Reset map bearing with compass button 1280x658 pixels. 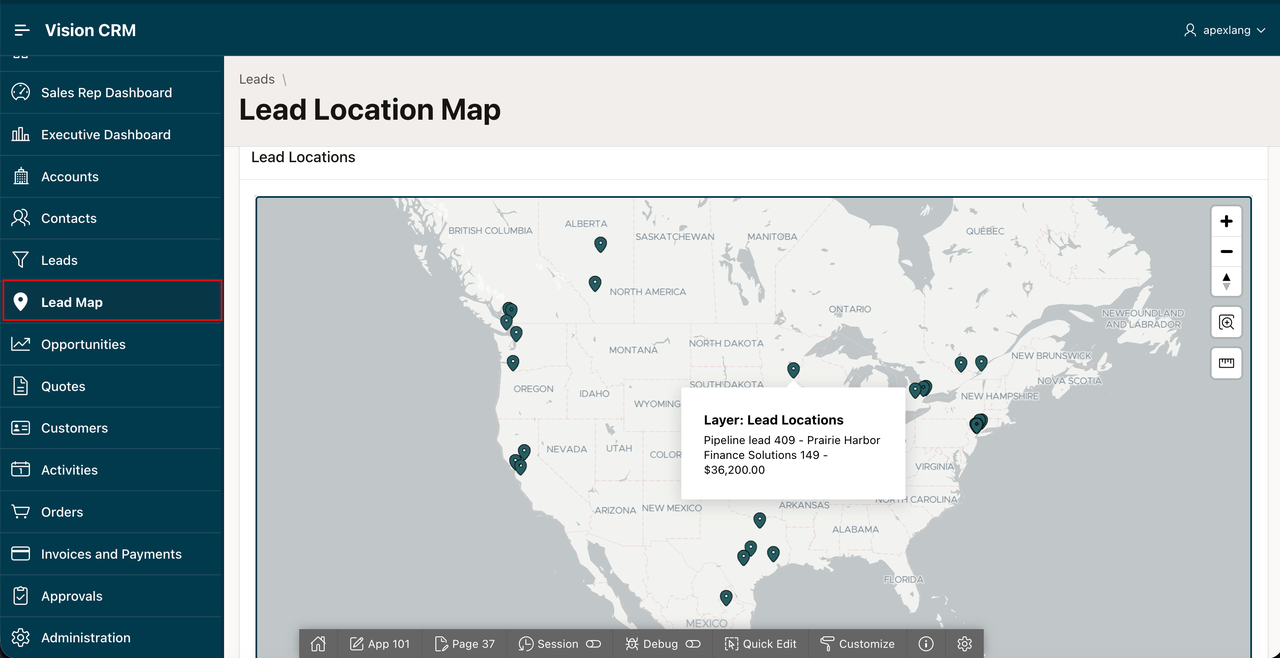tap(1226, 281)
